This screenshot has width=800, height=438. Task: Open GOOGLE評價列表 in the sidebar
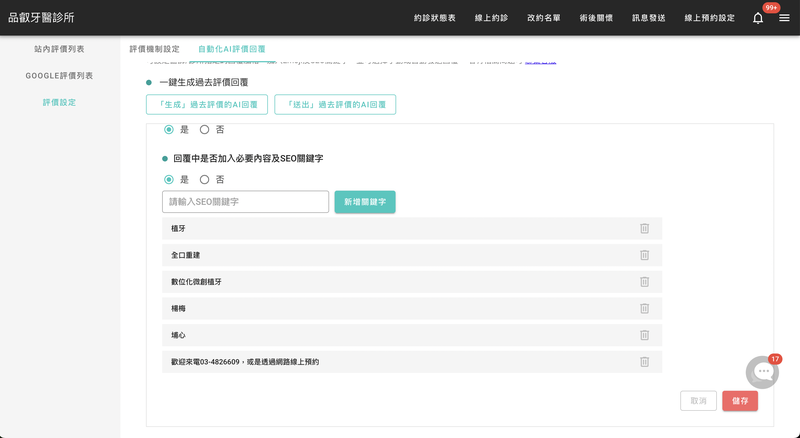point(59,76)
